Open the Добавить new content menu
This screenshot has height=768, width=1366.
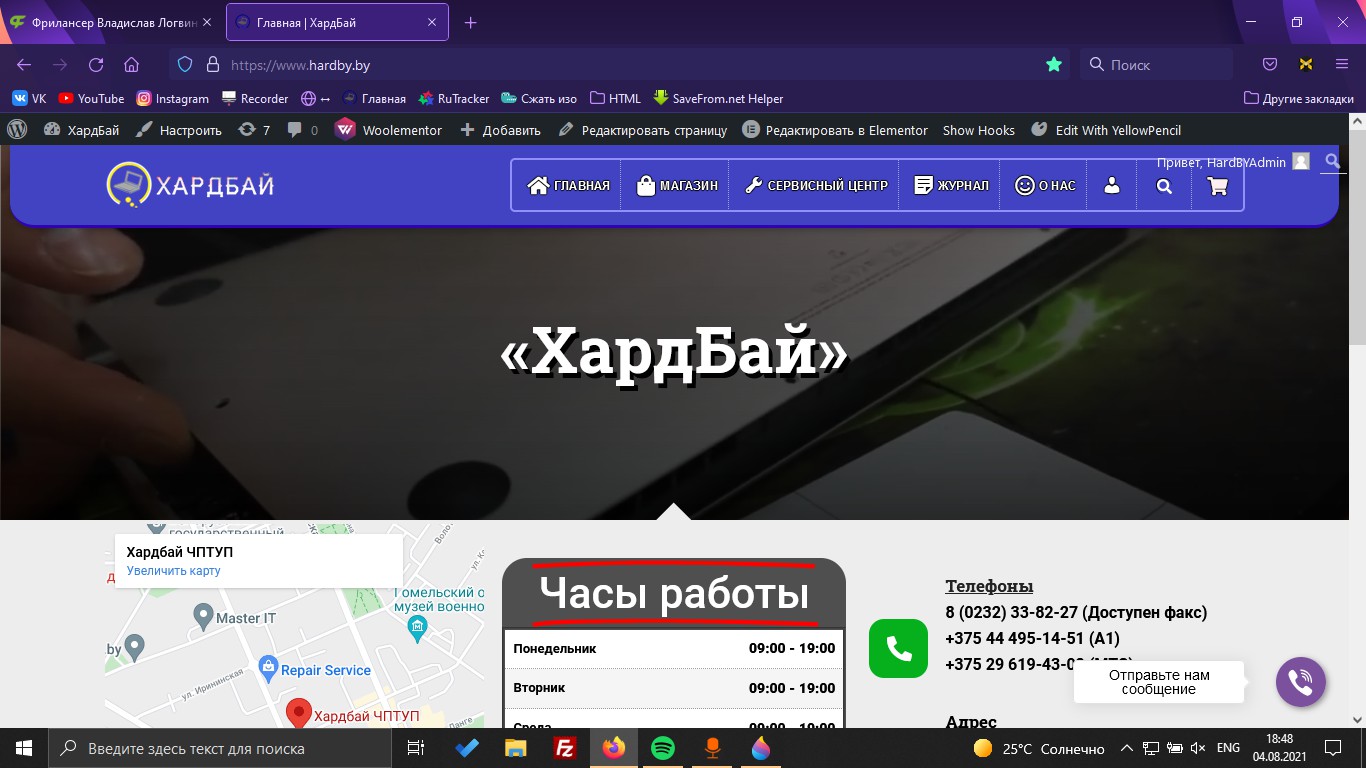tap(500, 130)
